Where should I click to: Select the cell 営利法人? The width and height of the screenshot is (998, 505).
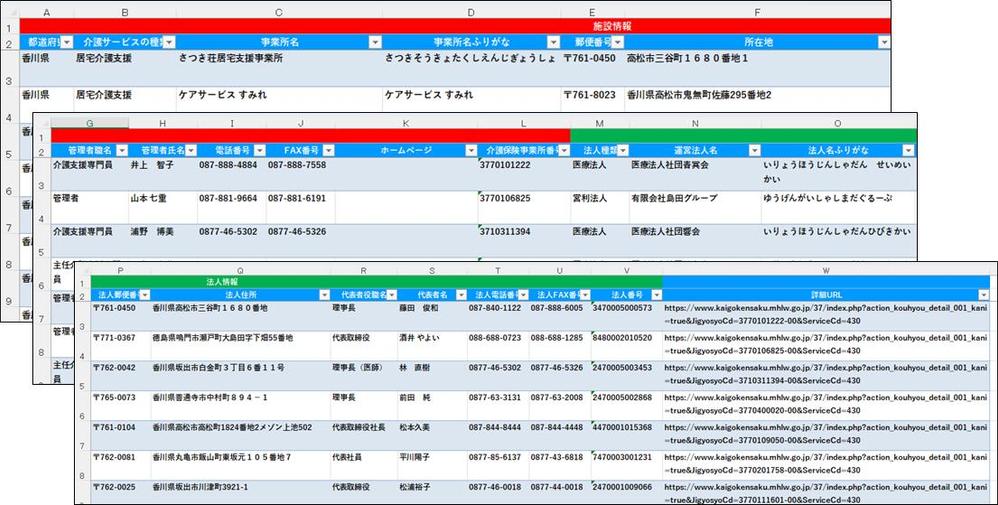tap(600, 208)
